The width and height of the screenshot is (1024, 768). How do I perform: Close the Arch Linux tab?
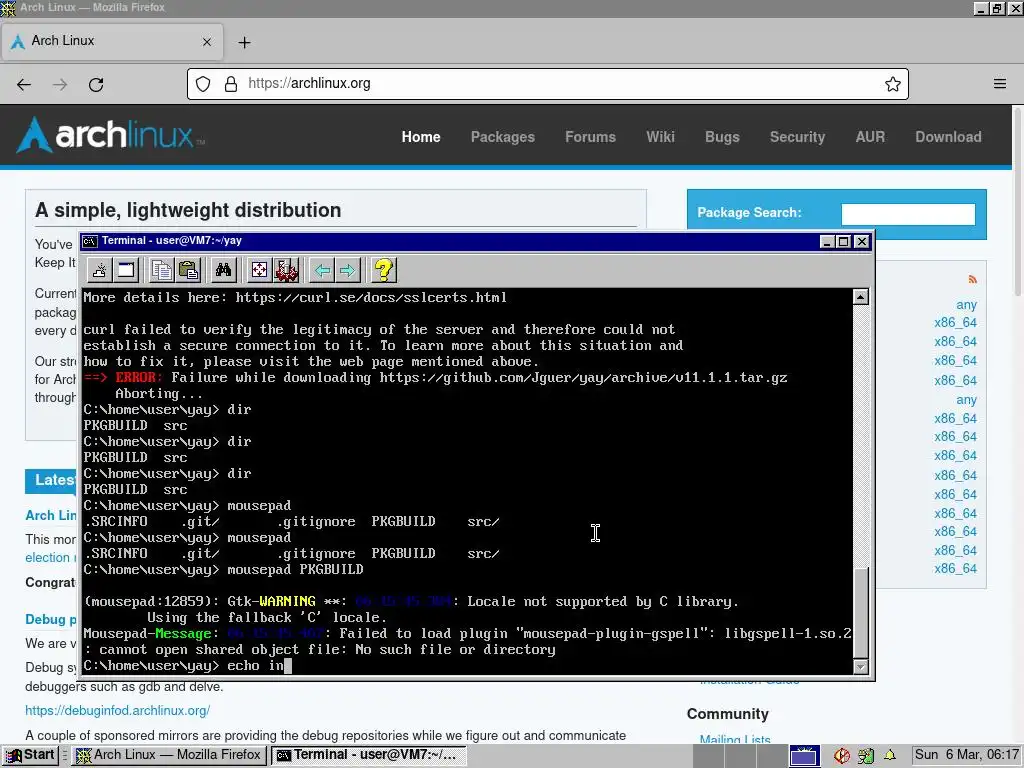click(x=207, y=42)
